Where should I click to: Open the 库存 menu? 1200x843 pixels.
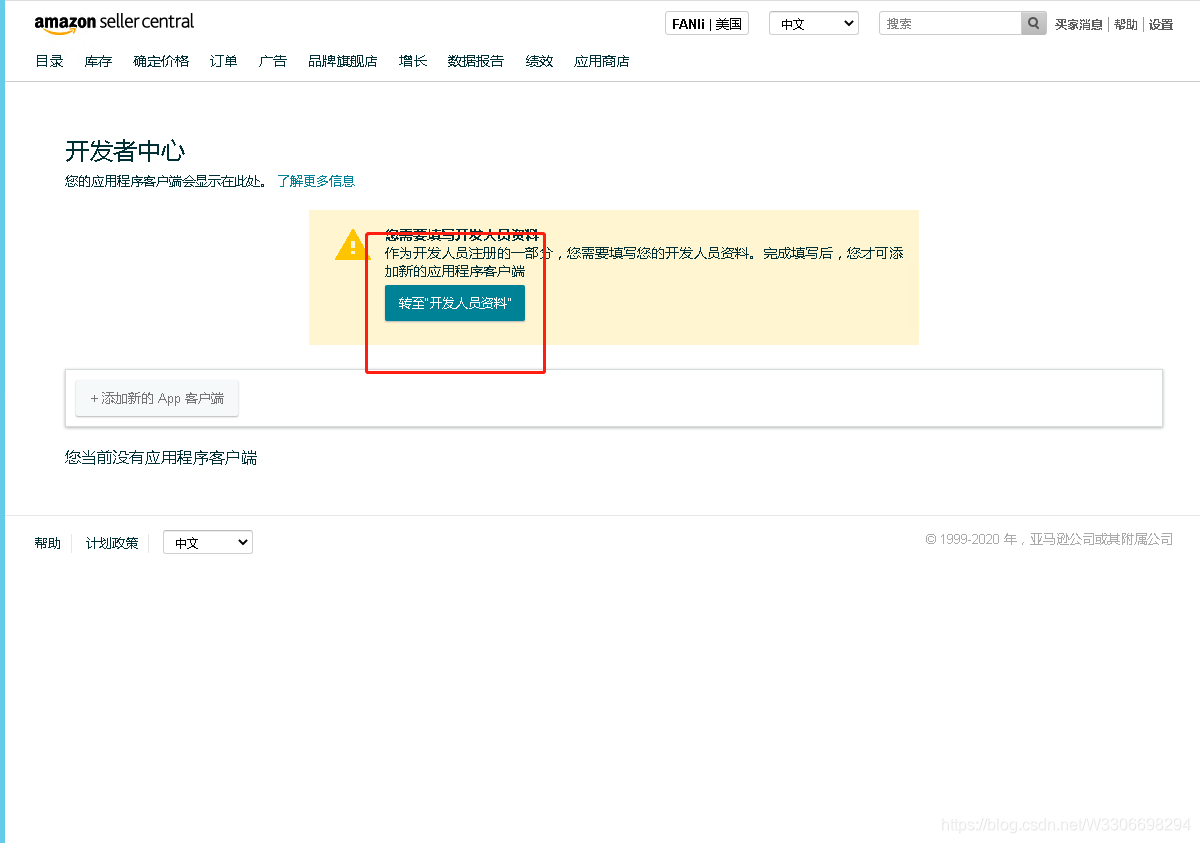click(98, 61)
